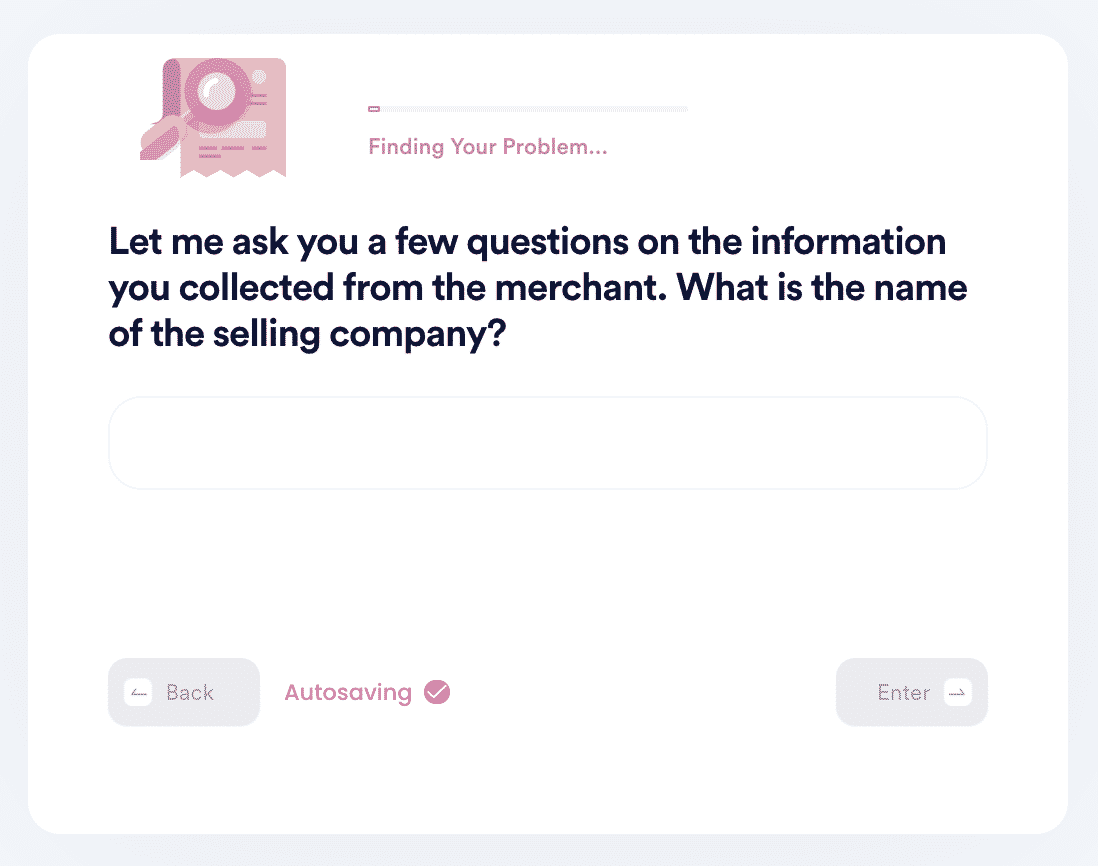
Task: Click the magnifier handle in the illustration
Action: click(x=160, y=139)
